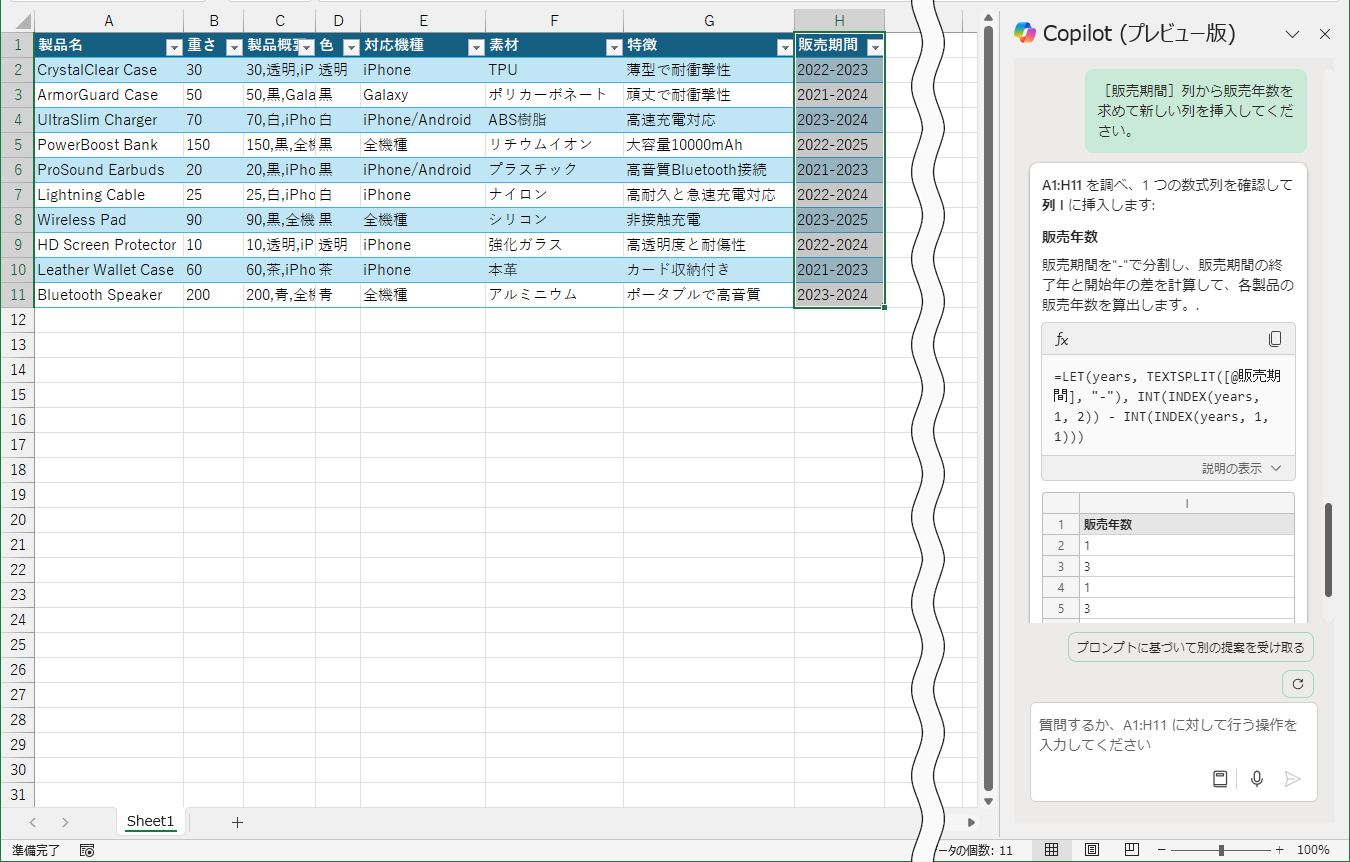1350x862 pixels.
Task: Click the fx icon on the formula card
Action: click(1063, 339)
